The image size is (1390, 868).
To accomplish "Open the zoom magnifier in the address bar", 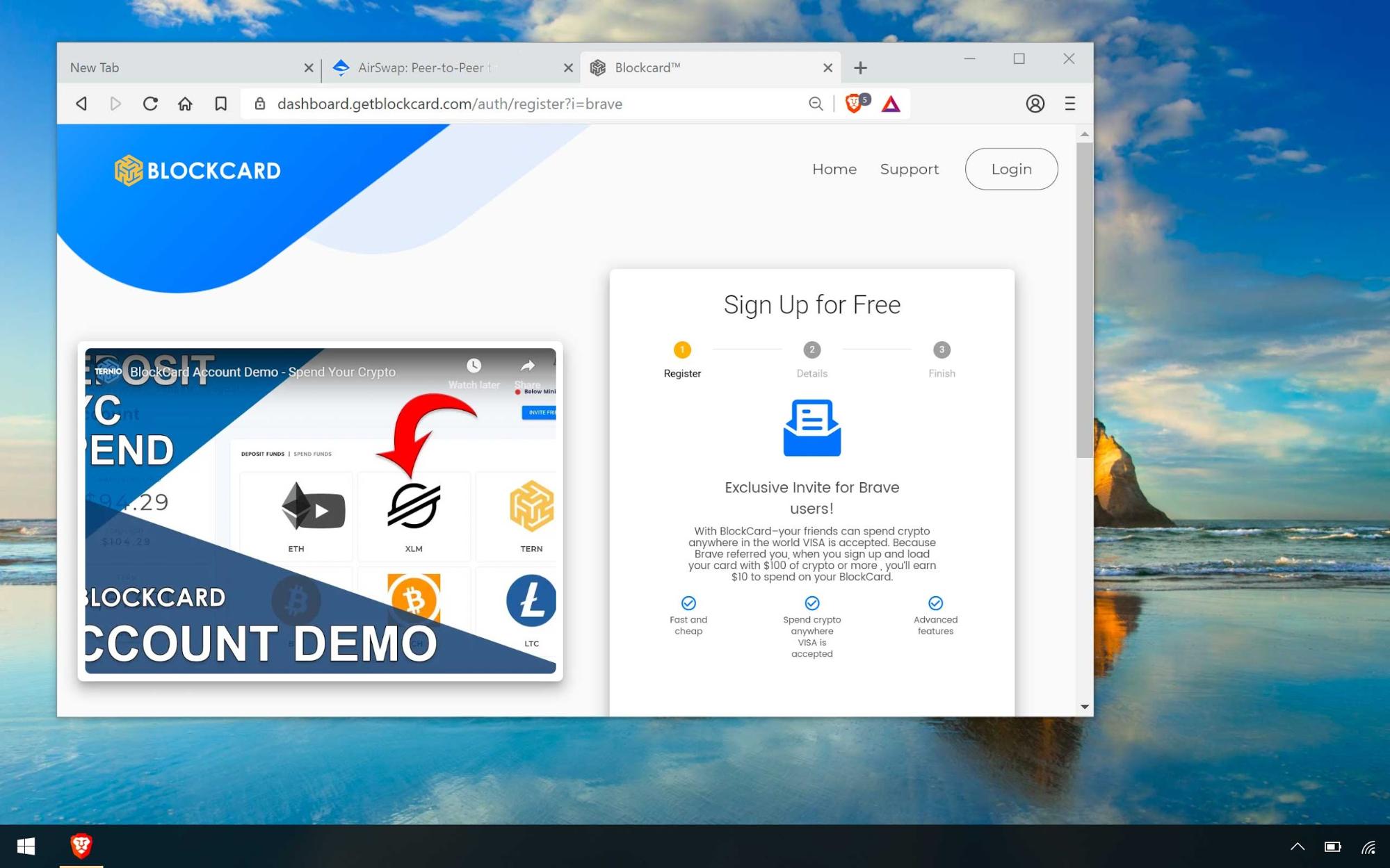I will coord(816,104).
